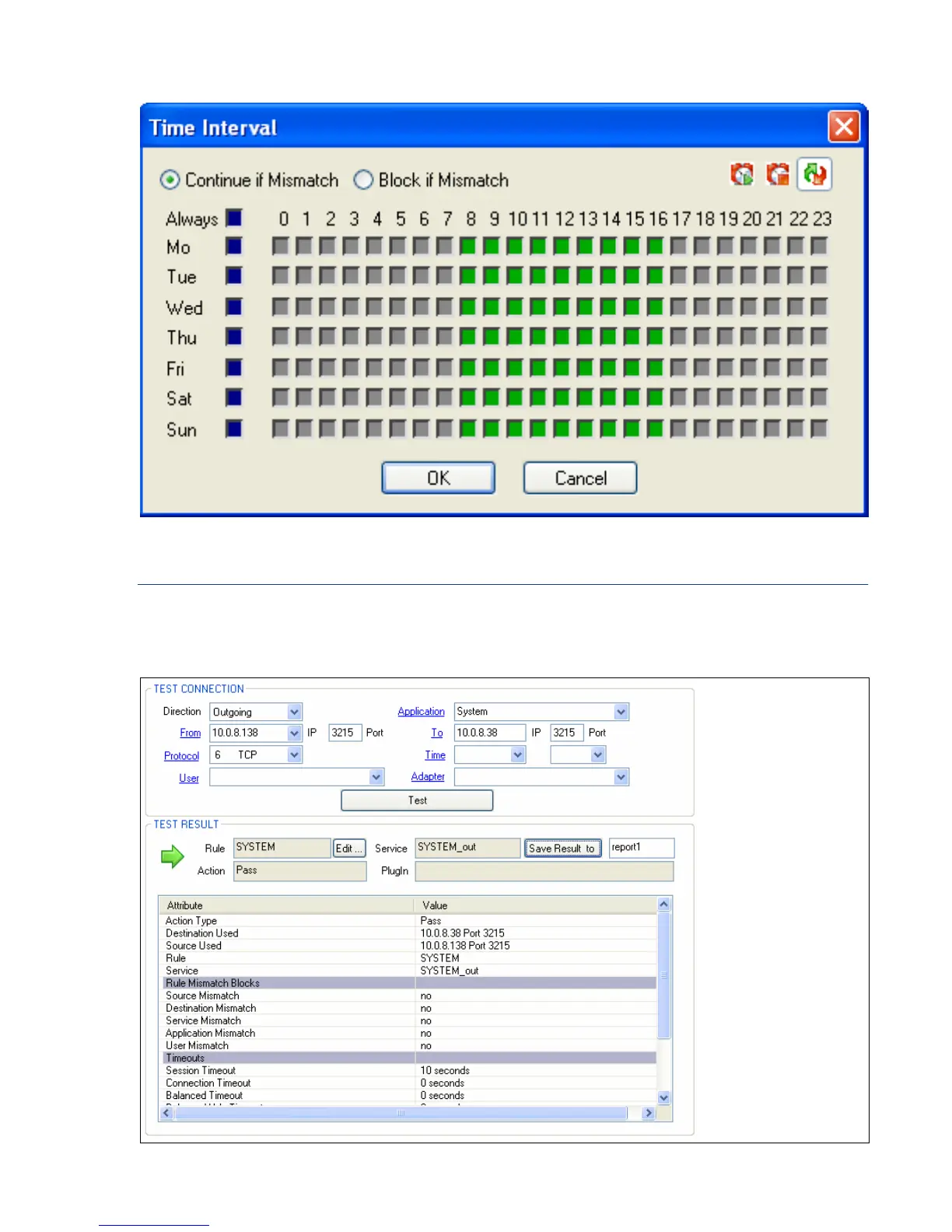Select the Timeouts header row

[410, 1058]
